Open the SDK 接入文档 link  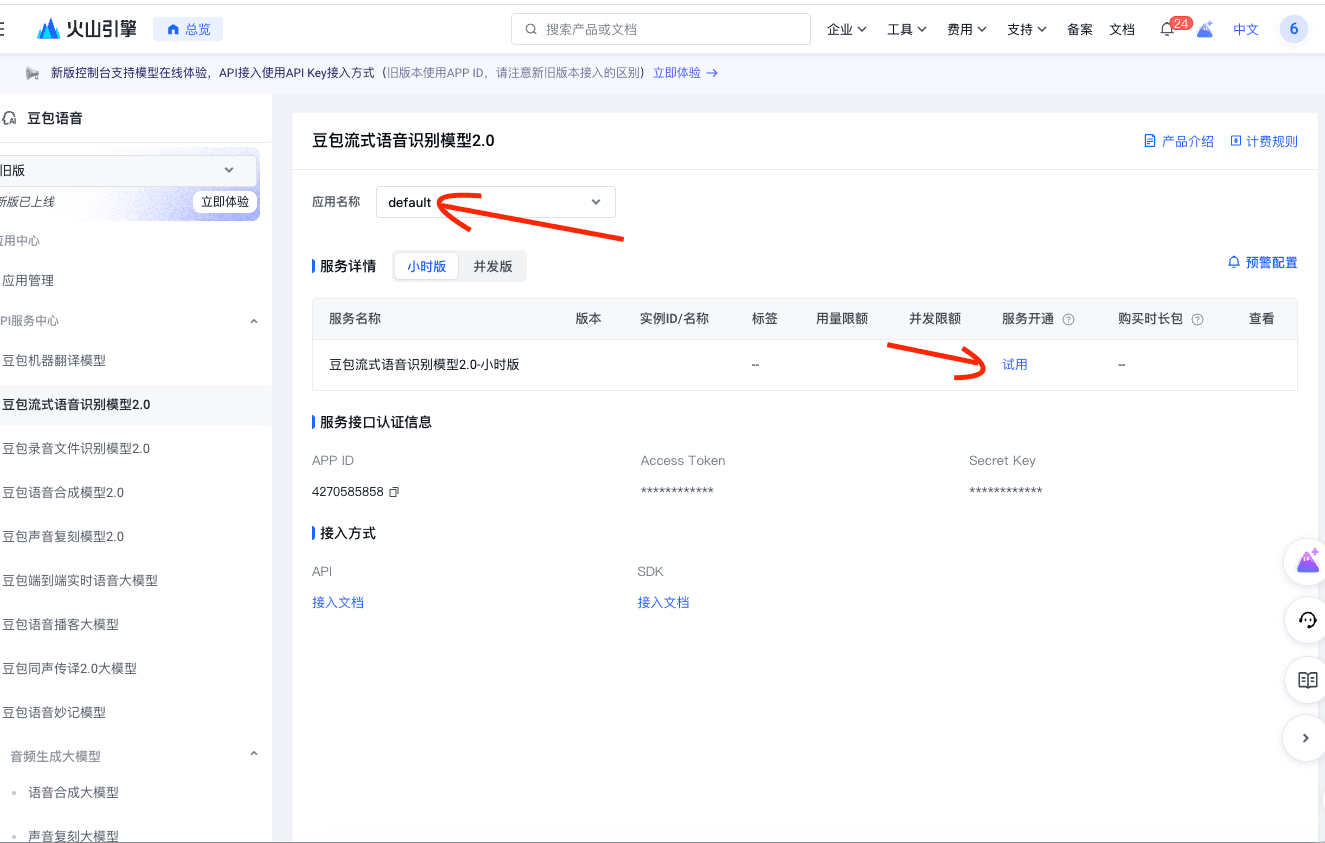664,602
